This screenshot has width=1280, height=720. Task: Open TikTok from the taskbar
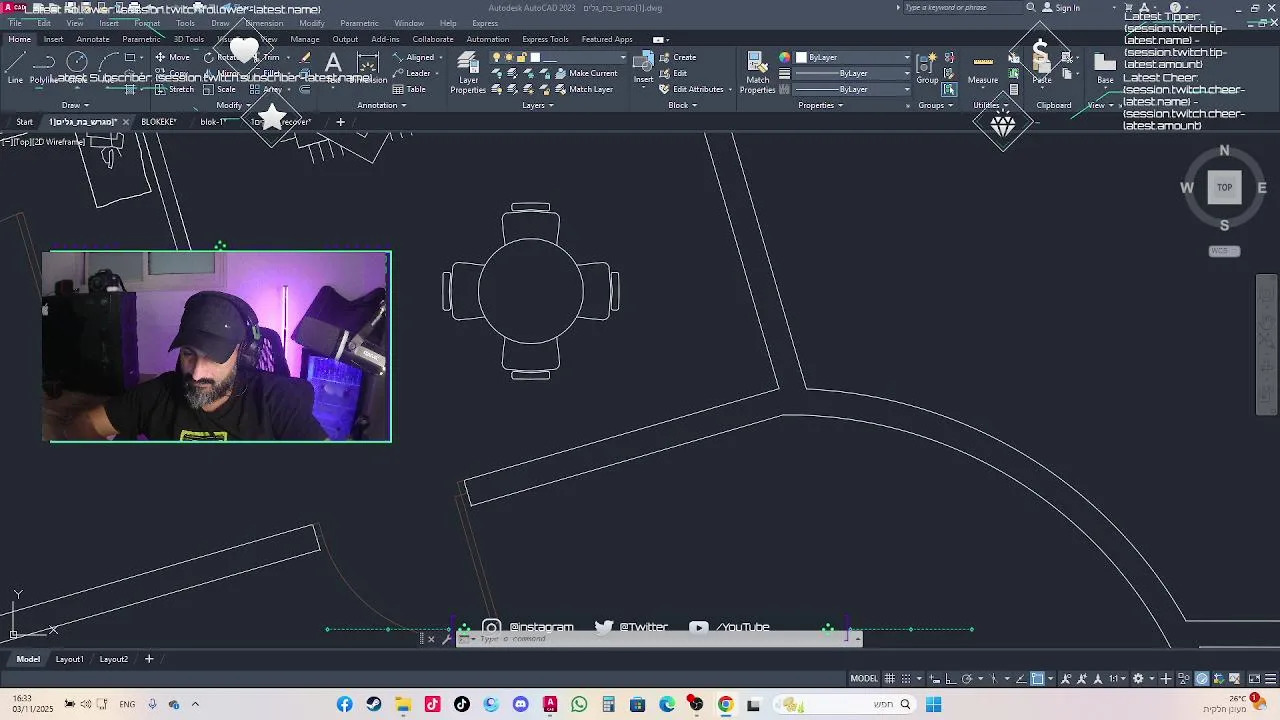coord(461,705)
